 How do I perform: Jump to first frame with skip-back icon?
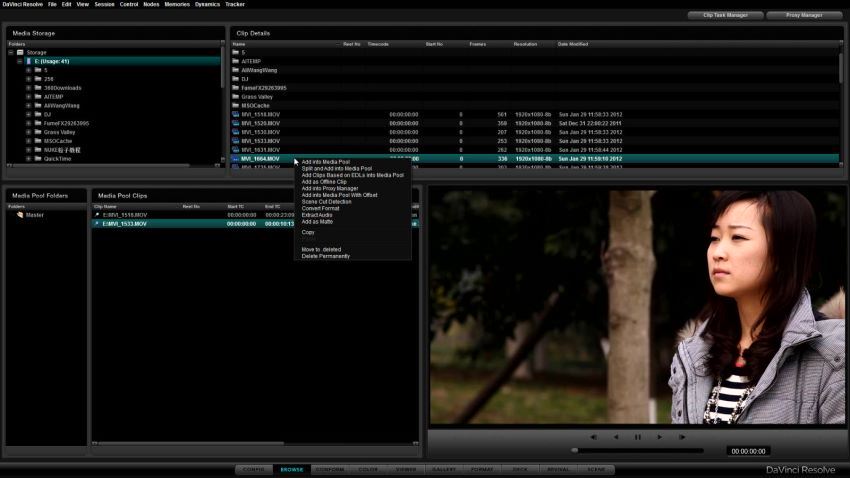(x=594, y=437)
